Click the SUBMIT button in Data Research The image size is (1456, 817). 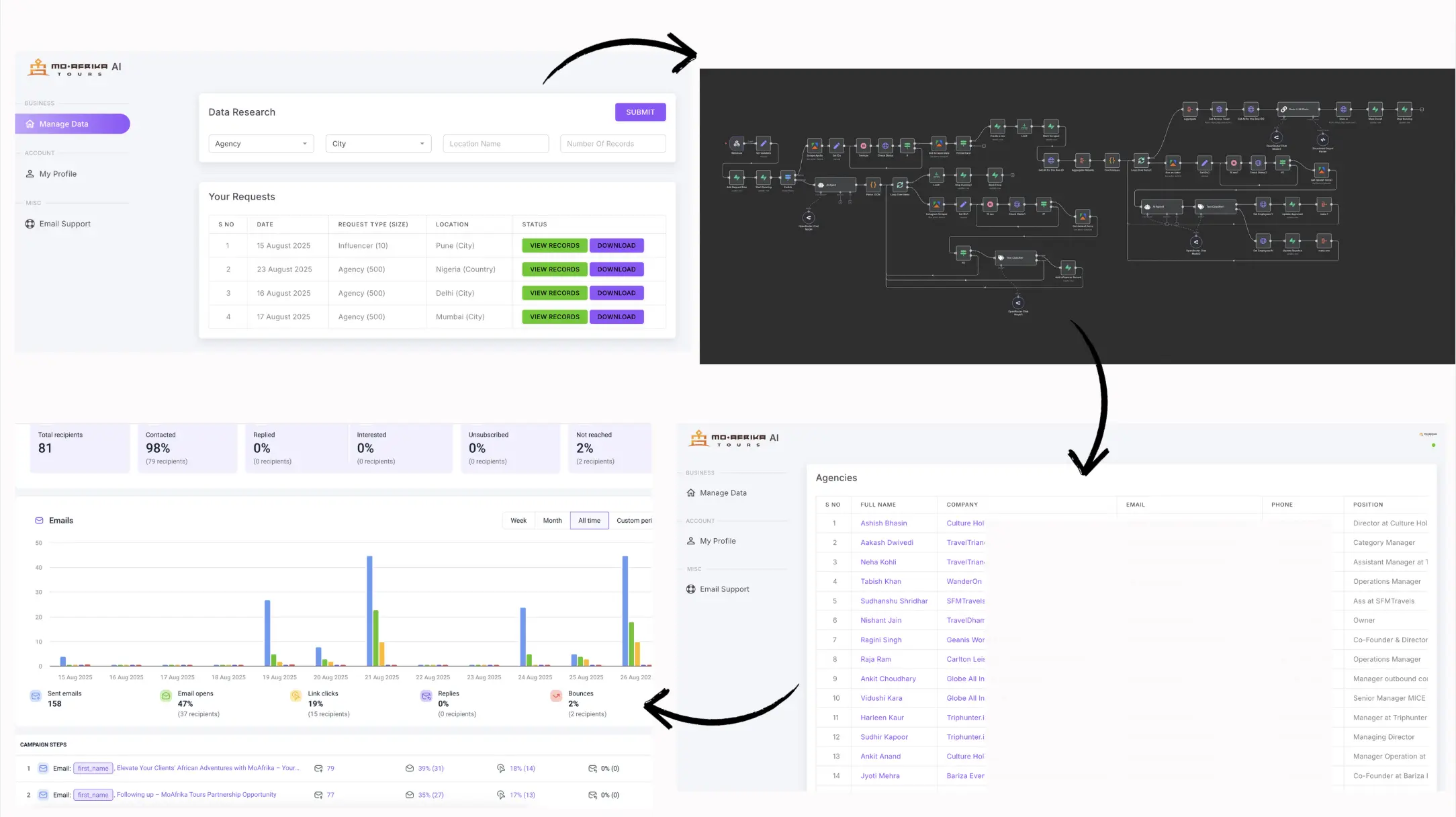coord(640,112)
